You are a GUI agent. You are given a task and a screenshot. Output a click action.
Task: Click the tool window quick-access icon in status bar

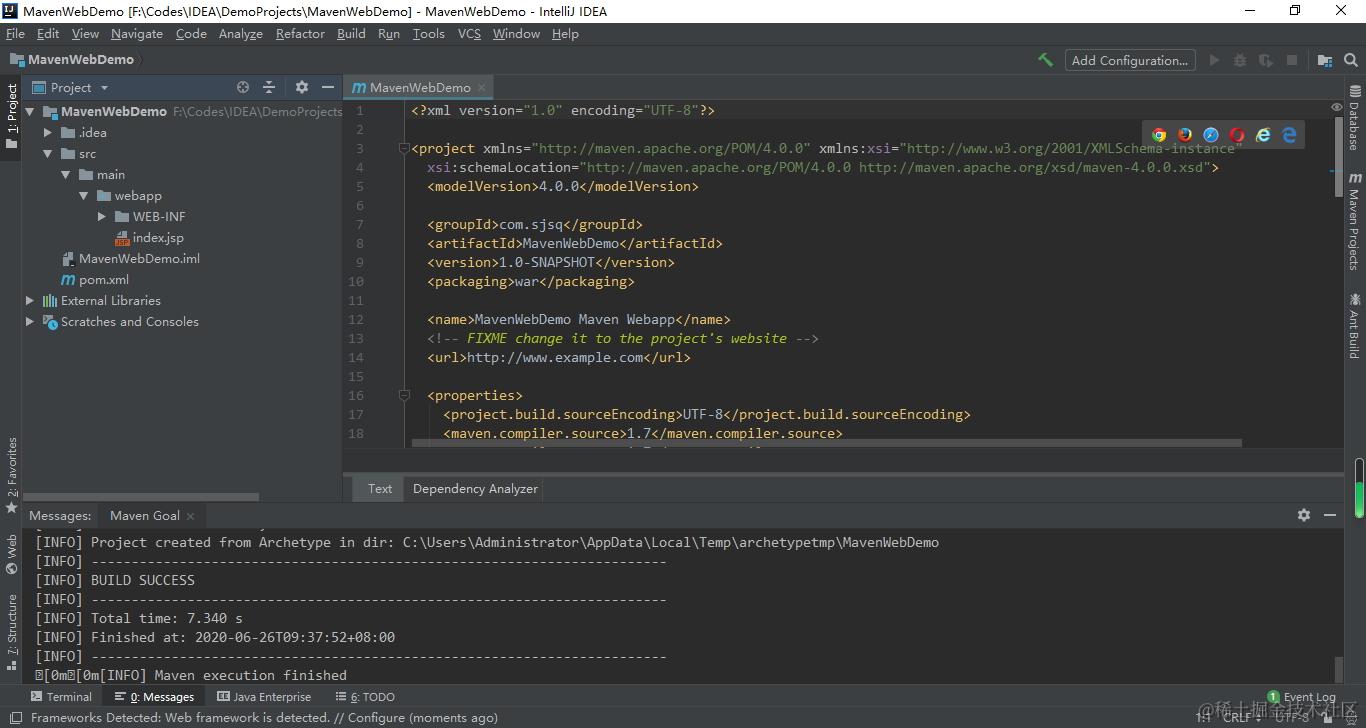14,718
